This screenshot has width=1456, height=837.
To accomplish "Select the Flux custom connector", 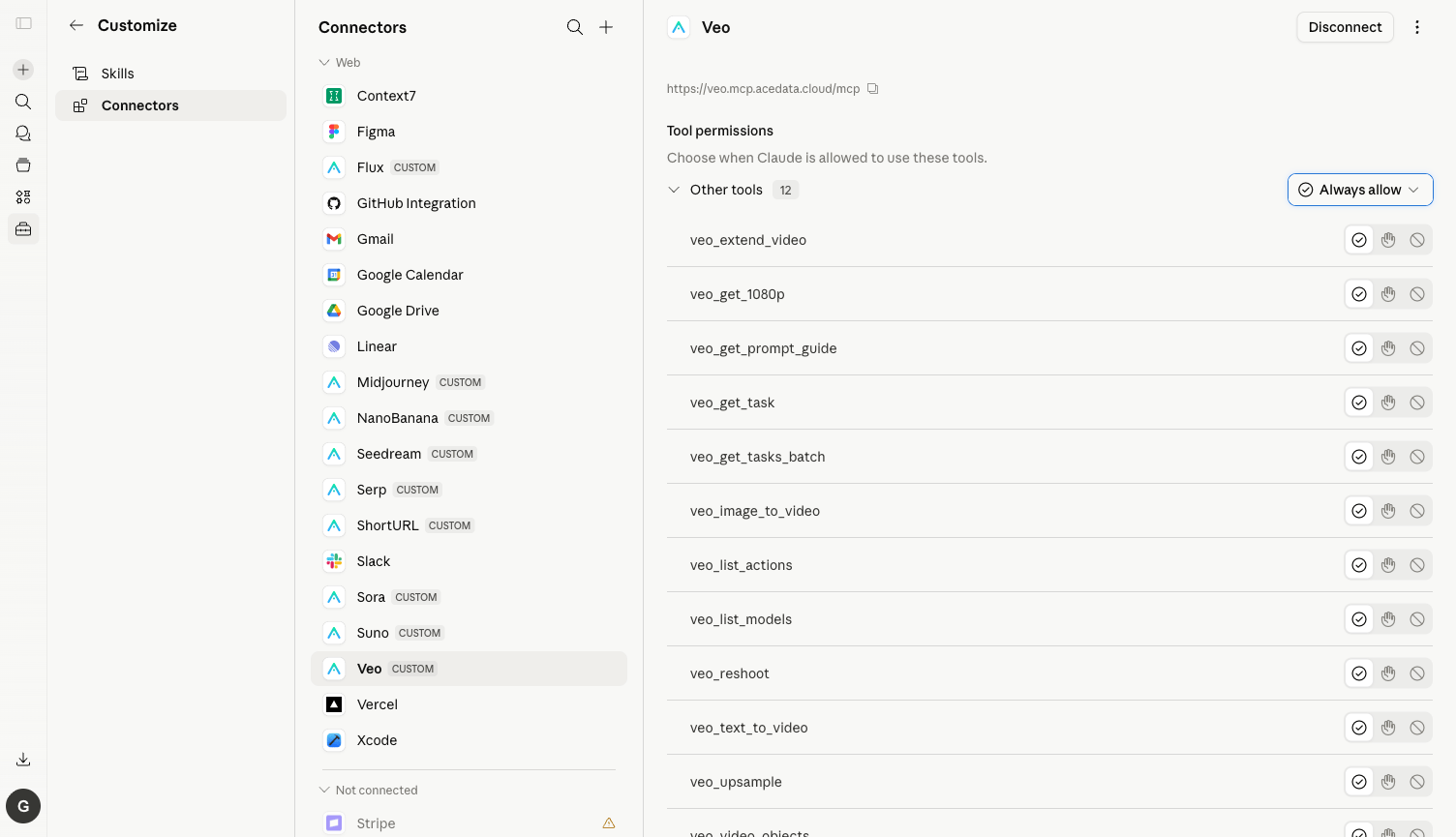I will [x=469, y=167].
